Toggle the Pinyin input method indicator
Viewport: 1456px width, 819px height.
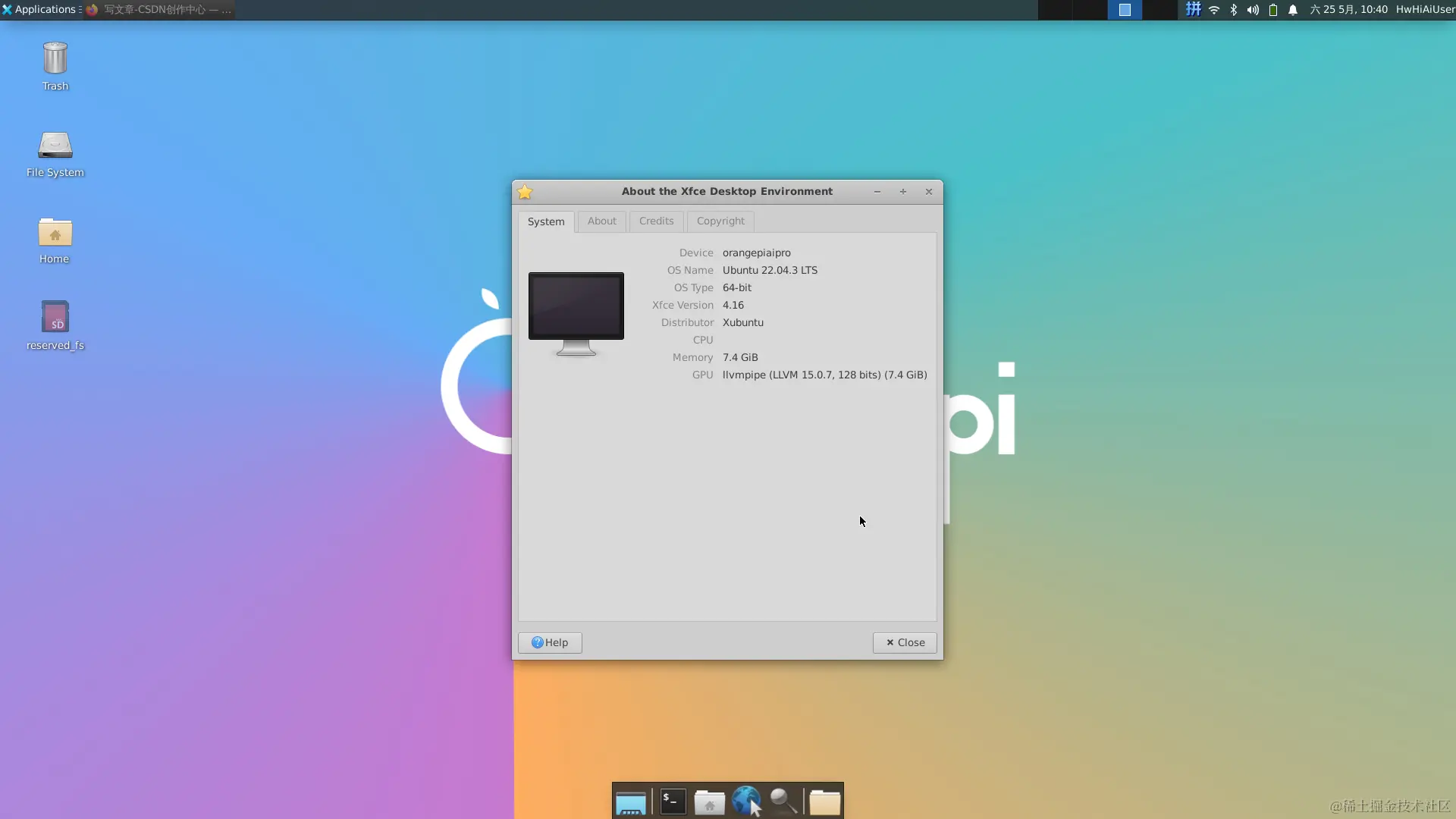[1194, 10]
